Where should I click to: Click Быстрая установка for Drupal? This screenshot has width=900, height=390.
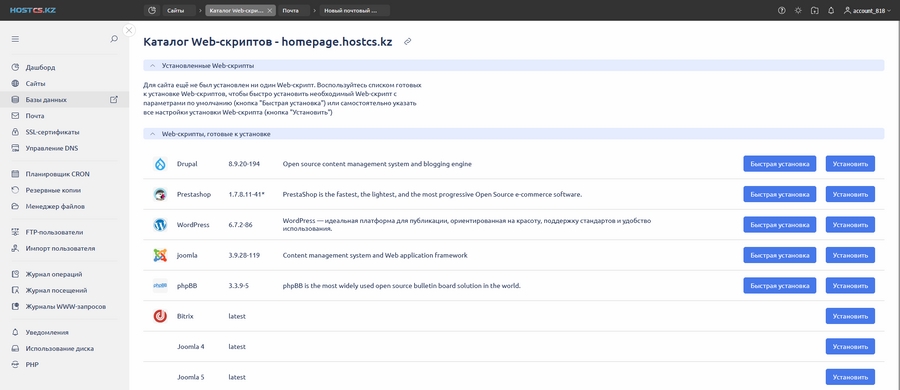[x=779, y=164]
